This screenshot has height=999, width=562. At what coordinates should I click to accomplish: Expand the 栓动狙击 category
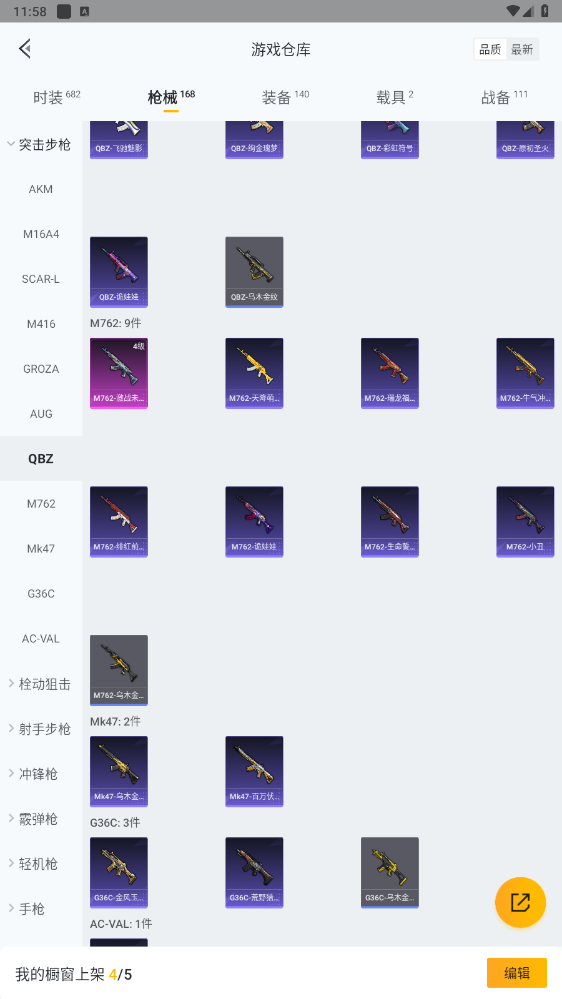click(x=40, y=684)
